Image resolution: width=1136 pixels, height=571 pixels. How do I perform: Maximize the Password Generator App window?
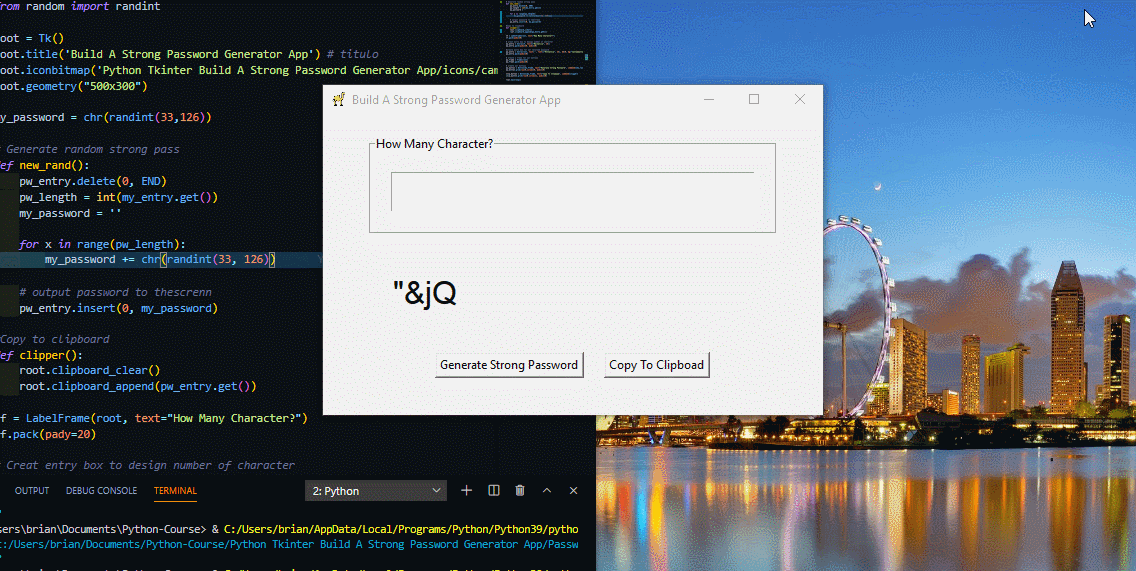(754, 99)
